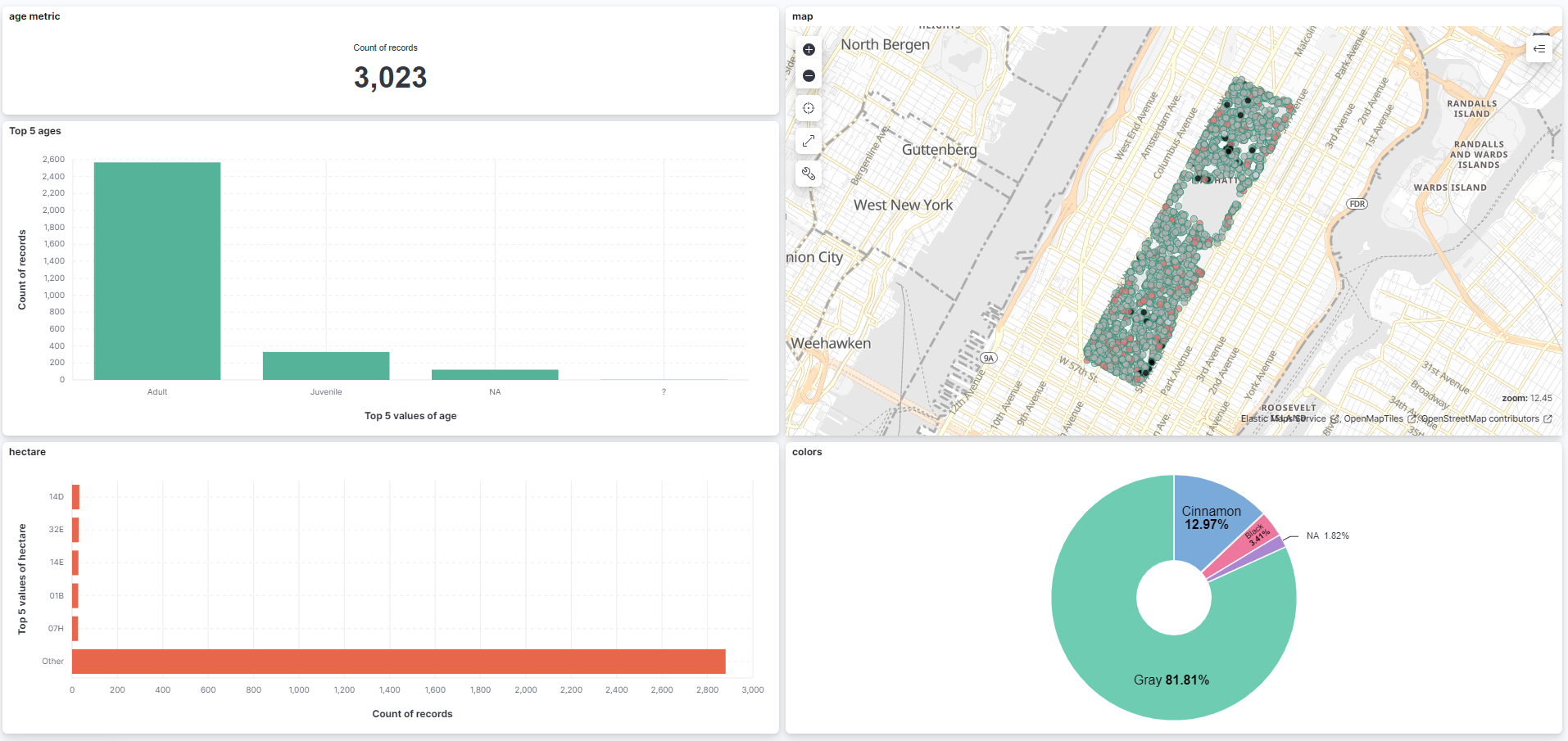Expand the map layer control panel
The width and height of the screenshot is (1568, 741).
1539,47
